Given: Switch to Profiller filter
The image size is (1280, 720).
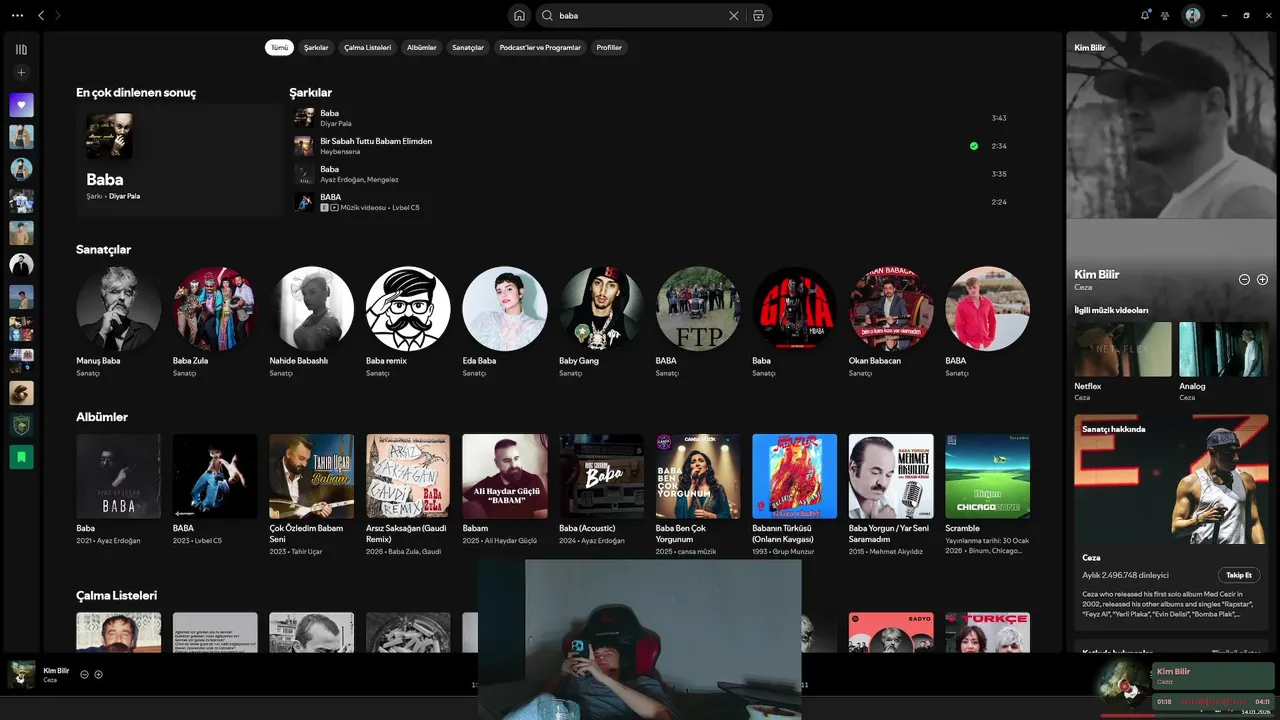Looking at the screenshot, I should (x=609, y=47).
